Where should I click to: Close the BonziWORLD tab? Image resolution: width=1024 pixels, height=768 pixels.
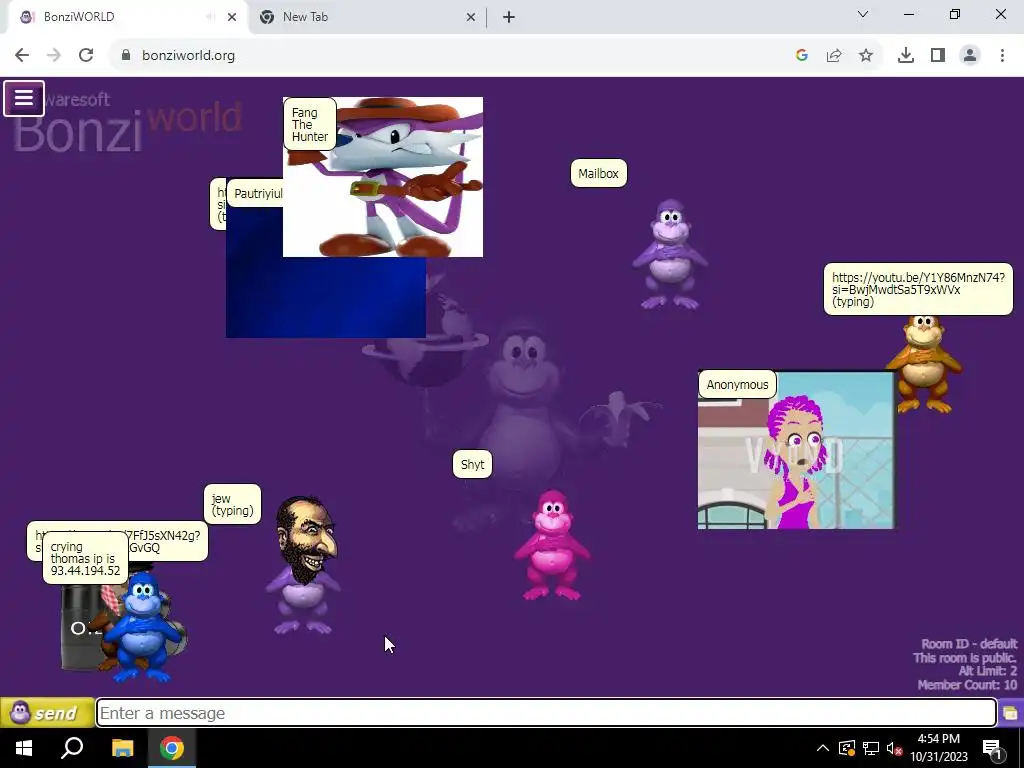[x=232, y=17]
